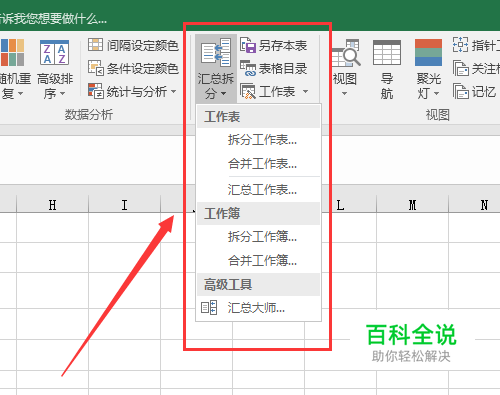This screenshot has height=395, width=500.
Task: Click the 工作表 menu section header
Action: (x=259, y=117)
